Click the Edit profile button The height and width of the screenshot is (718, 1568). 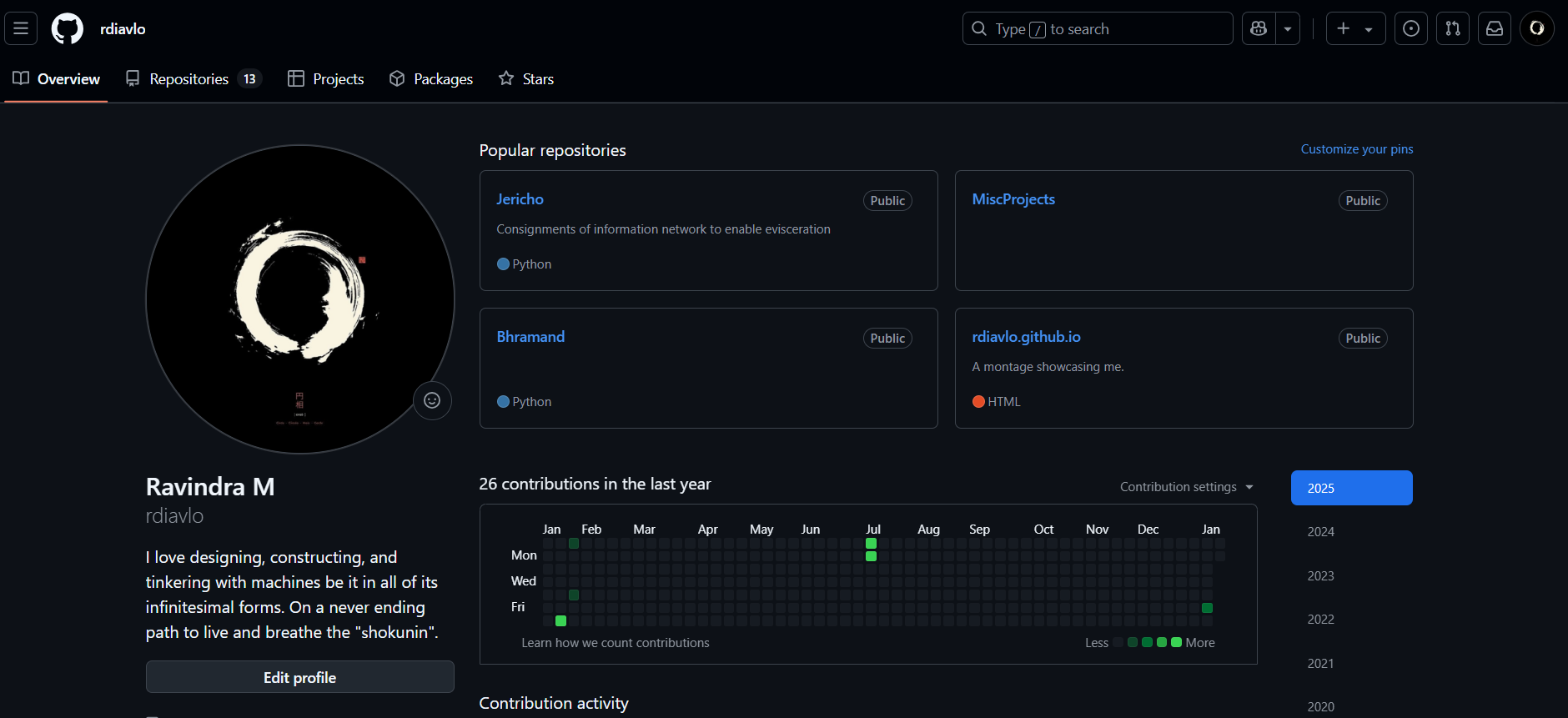(x=299, y=677)
